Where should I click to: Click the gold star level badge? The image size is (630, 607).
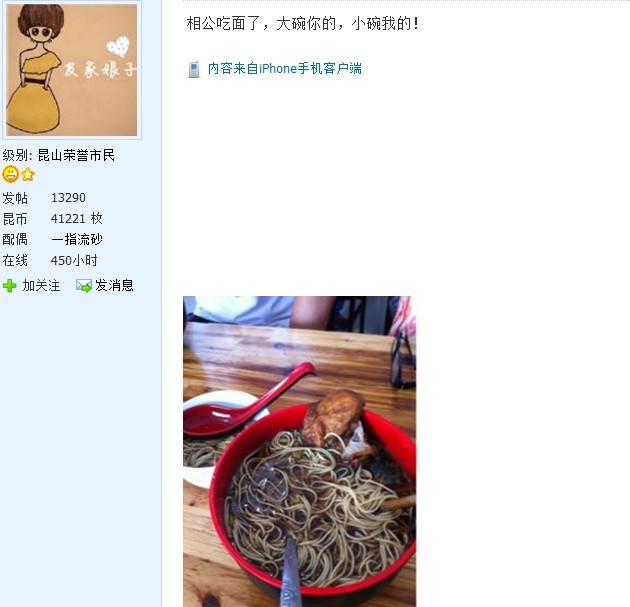tap(28, 175)
